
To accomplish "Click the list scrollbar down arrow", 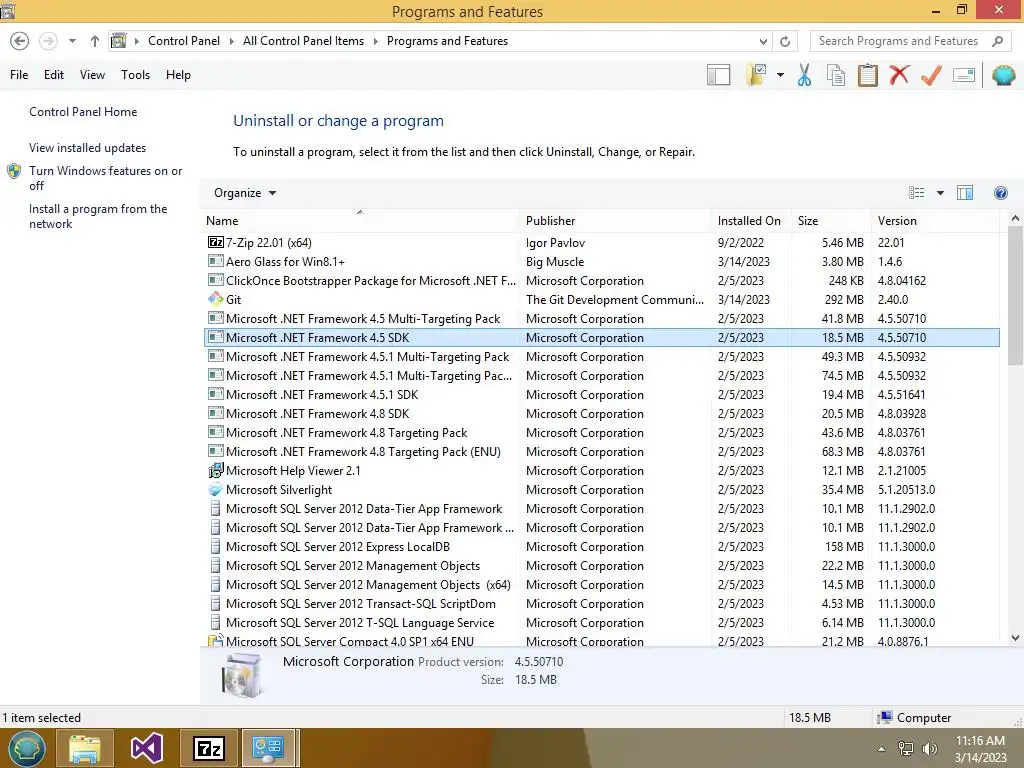I will pyautogui.click(x=1015, y=638).
